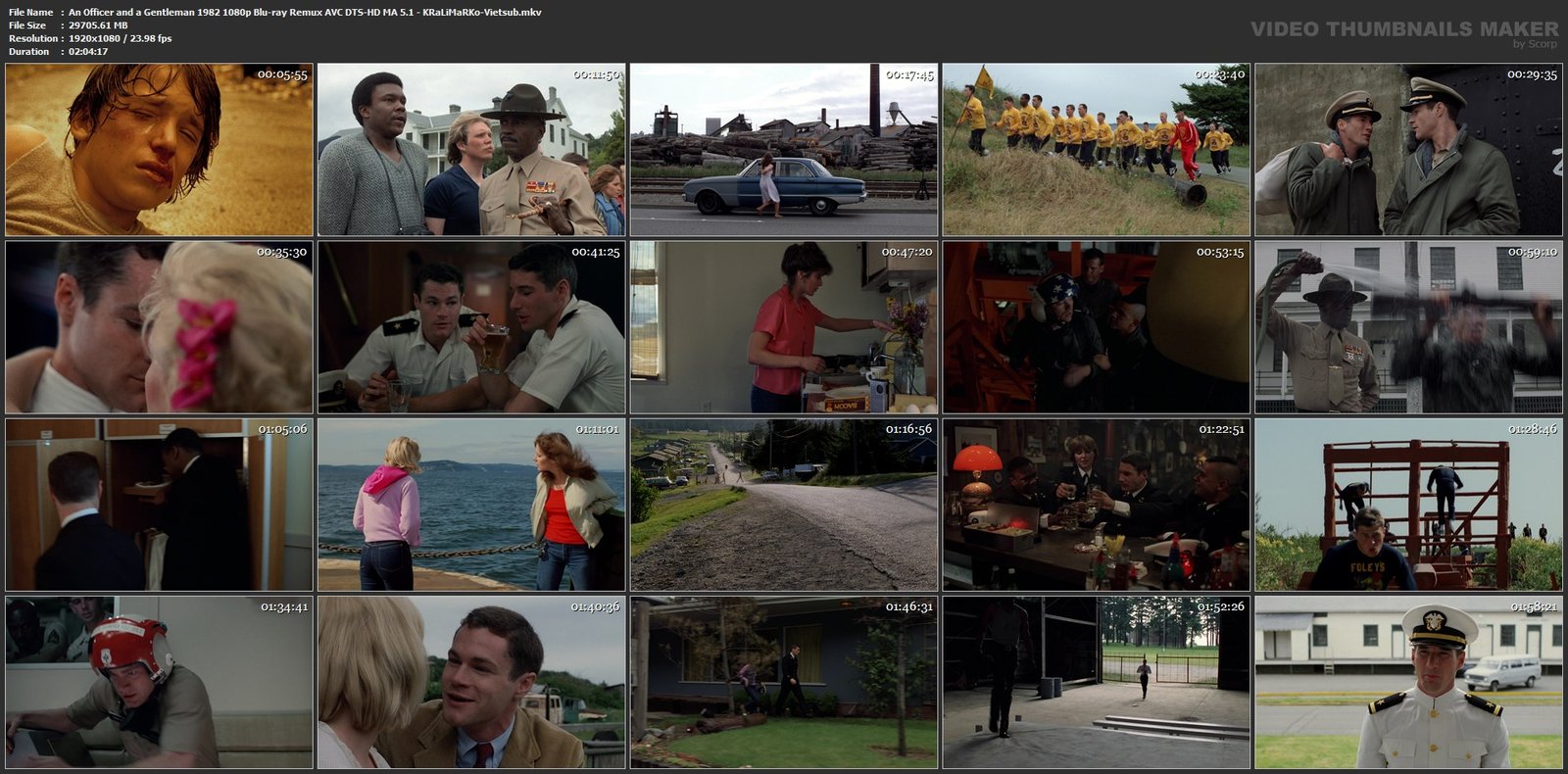Pick the frame stamped 00:47:20

784,327
